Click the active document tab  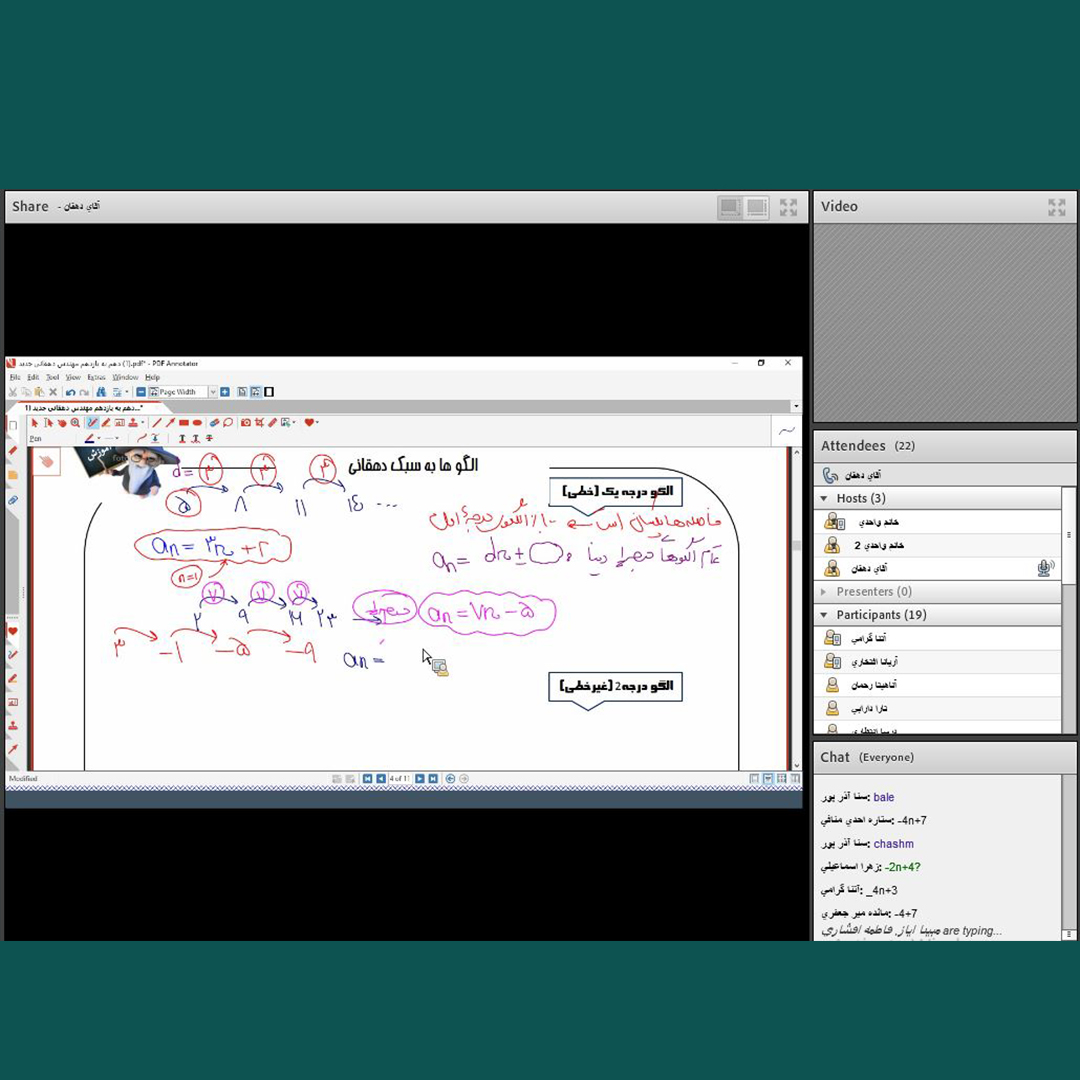86,408
